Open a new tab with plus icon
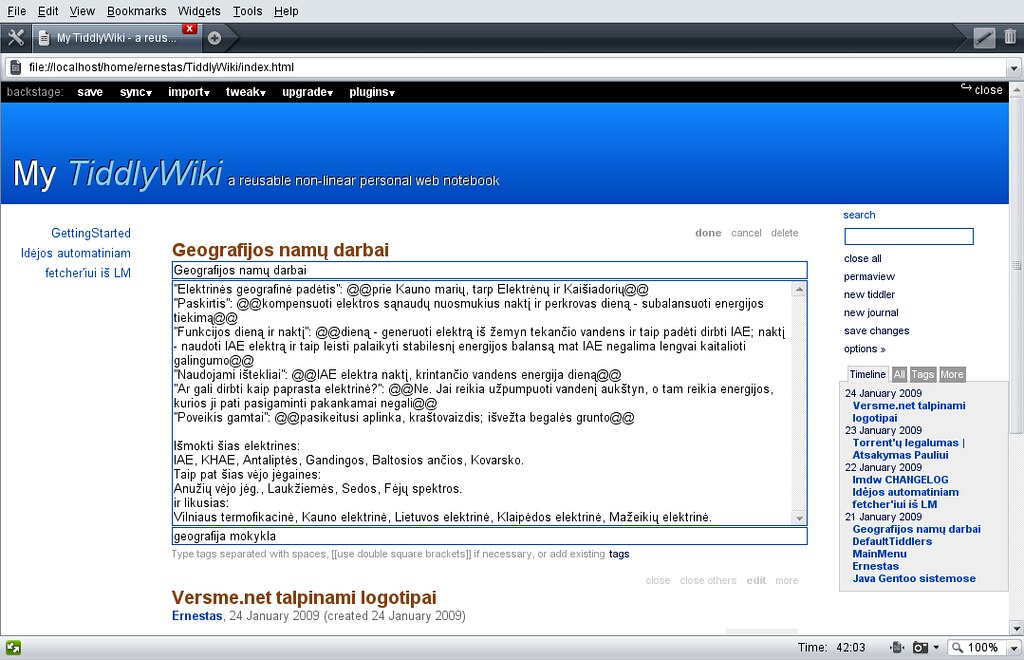The height and width of the screenshot is (660, 1024). pyautogui.click(x=214, y=38)
